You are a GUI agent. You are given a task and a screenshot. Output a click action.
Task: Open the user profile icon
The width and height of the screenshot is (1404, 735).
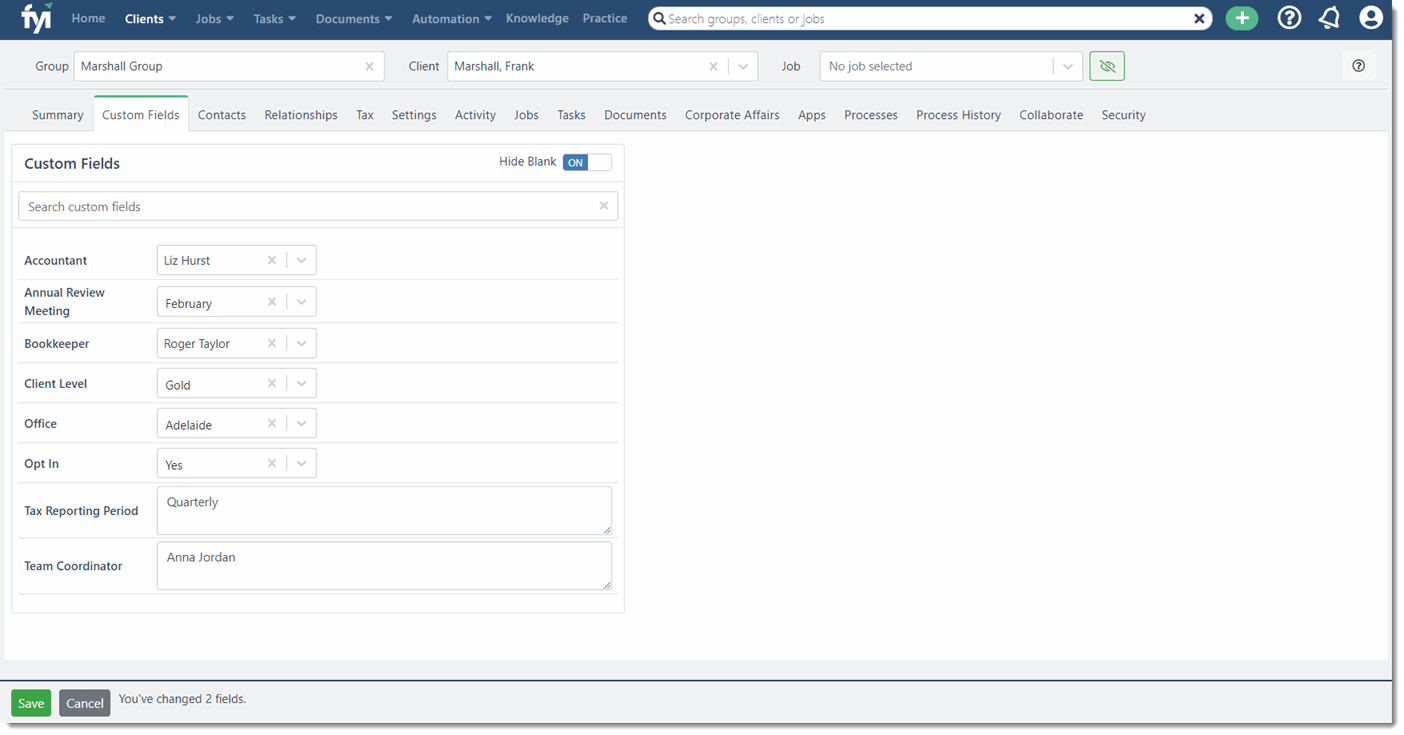coord(1370,17)
